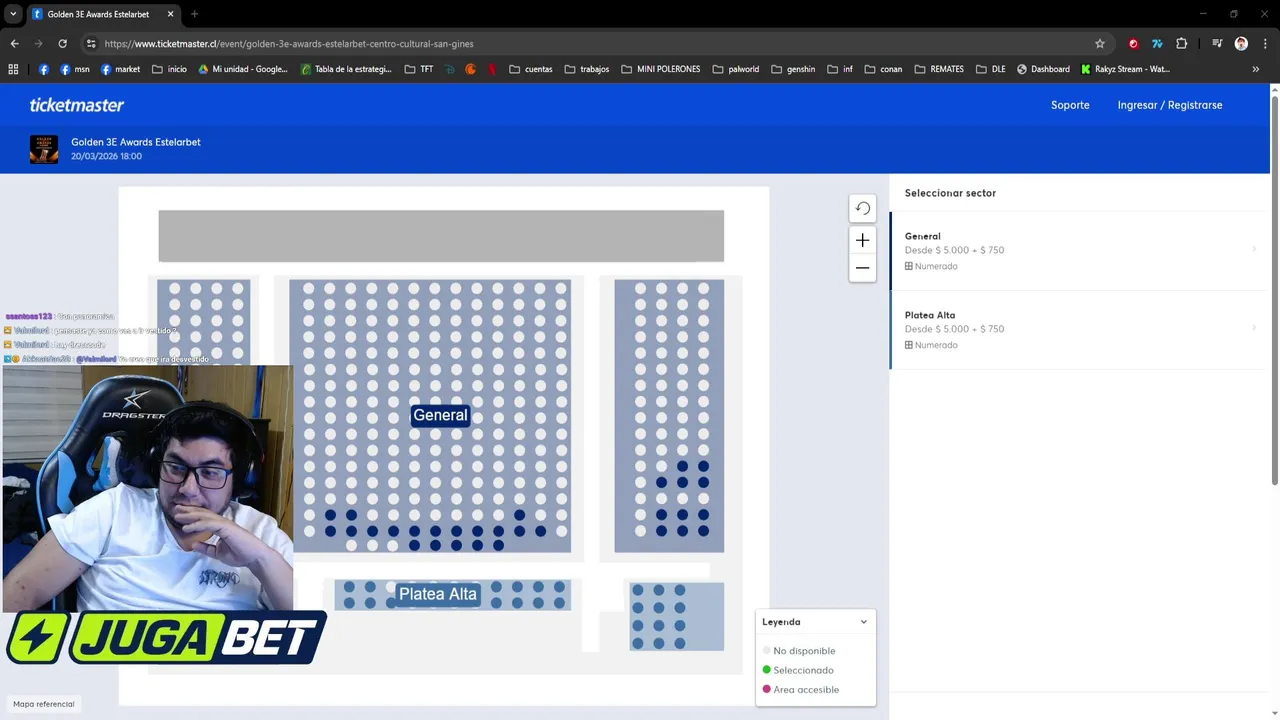Viewport: 1280px width, 720px height.
Task: Open the Extensions puzzle piece menu
Action: point(1181,44)
